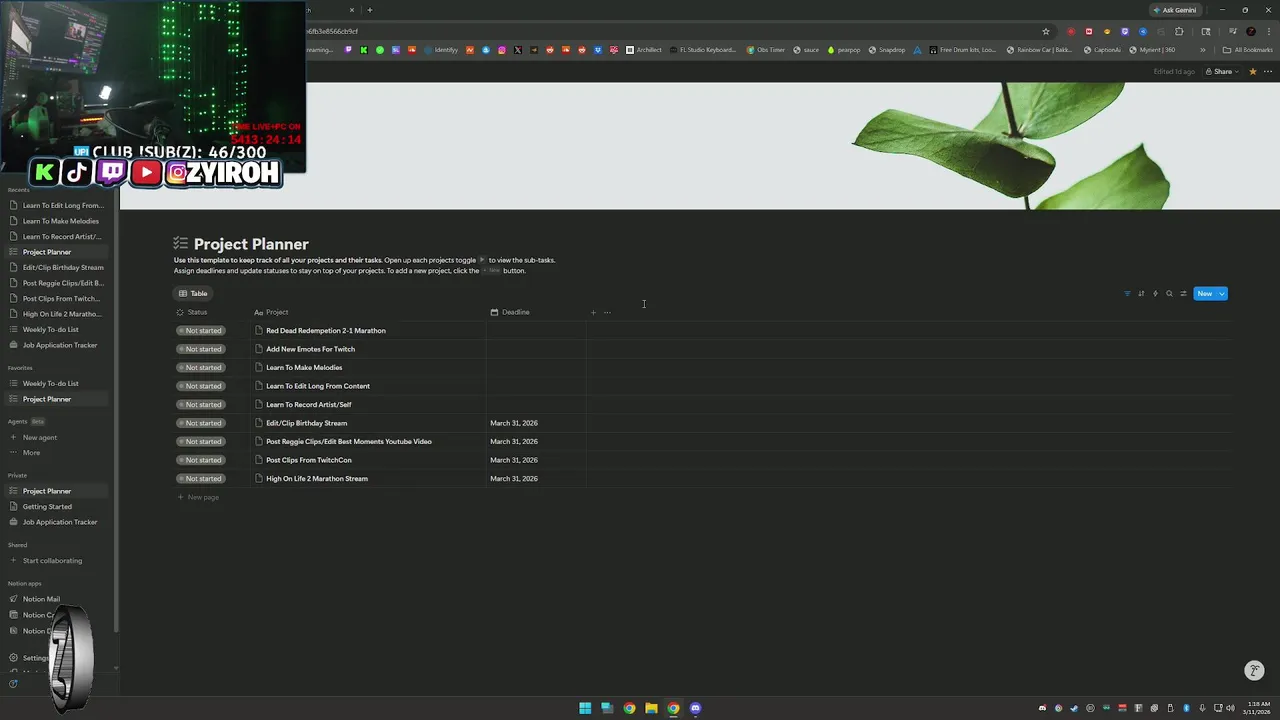Open the Edit/Clip Birthday Stream table row

click(x=306, y=423)
